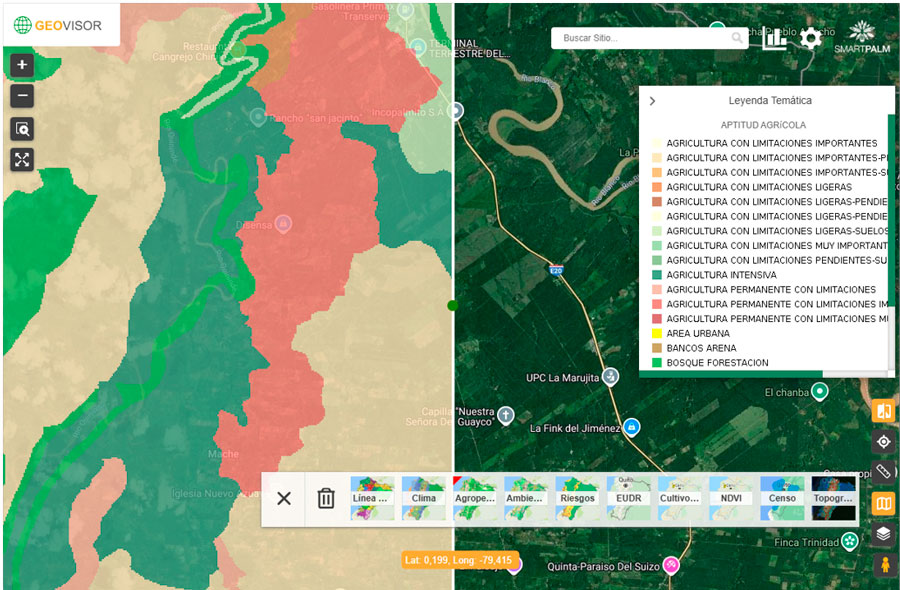The width and height of the screenshot is (900, 590).
Task: Activate the zoom-to-area magnifier tool
Action: click(22, 129)
